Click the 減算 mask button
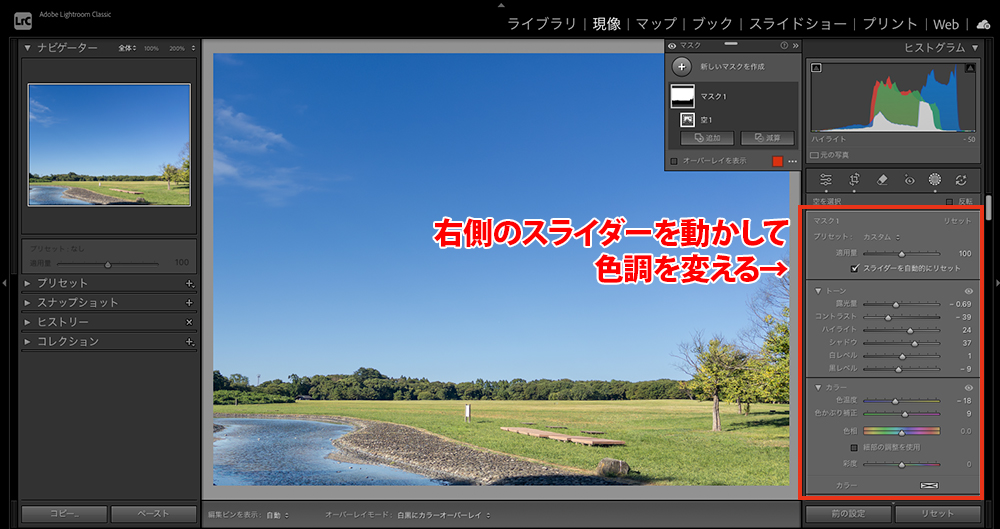This screenshot has width=1000, height=529. pyautogui.click(x=768, y=138)
